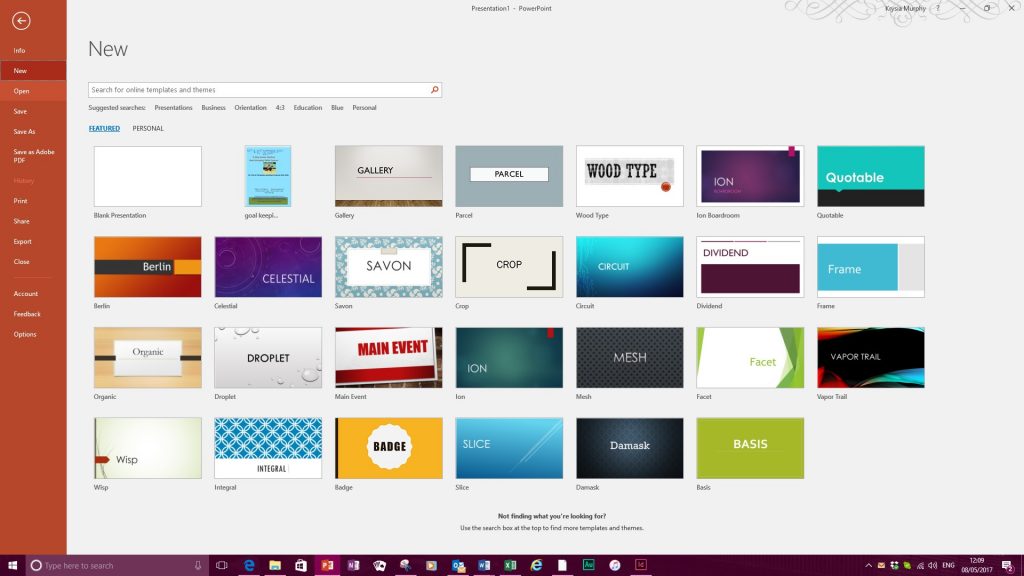
Task: Click the online templates search box
Action: click(258, 90)
